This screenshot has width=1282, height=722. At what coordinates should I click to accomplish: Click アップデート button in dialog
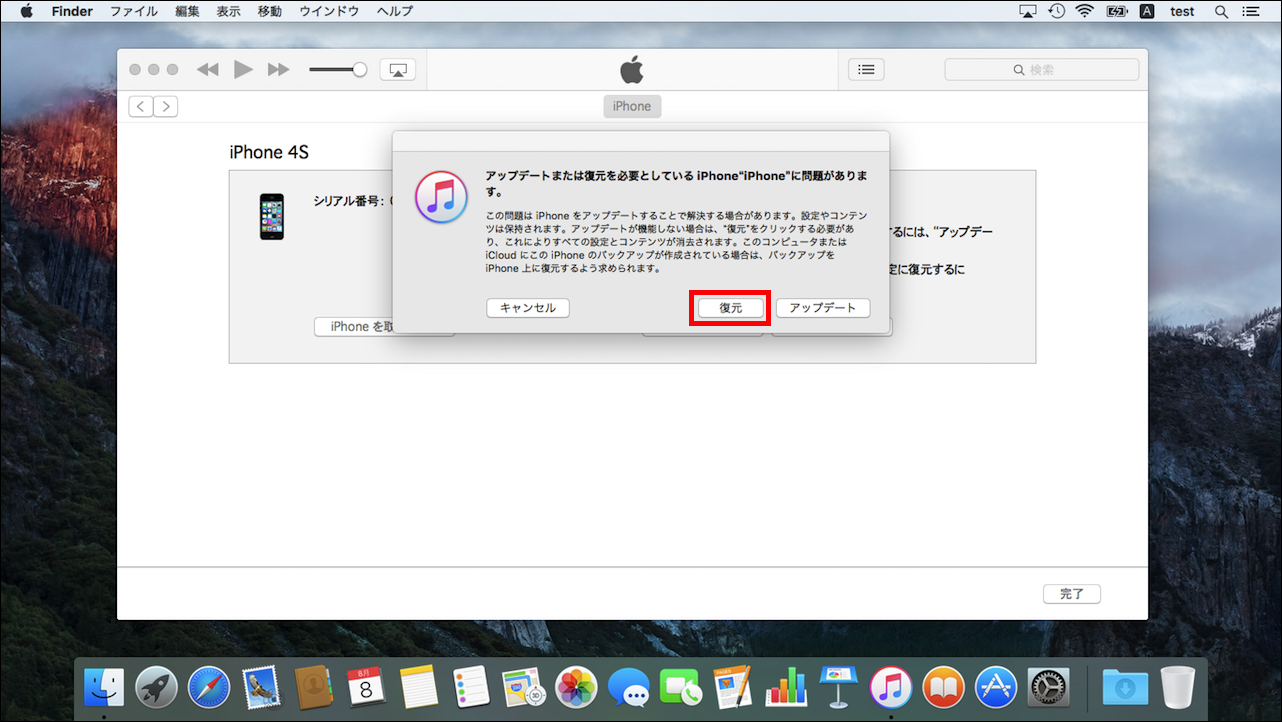click(x=823, y=308)
